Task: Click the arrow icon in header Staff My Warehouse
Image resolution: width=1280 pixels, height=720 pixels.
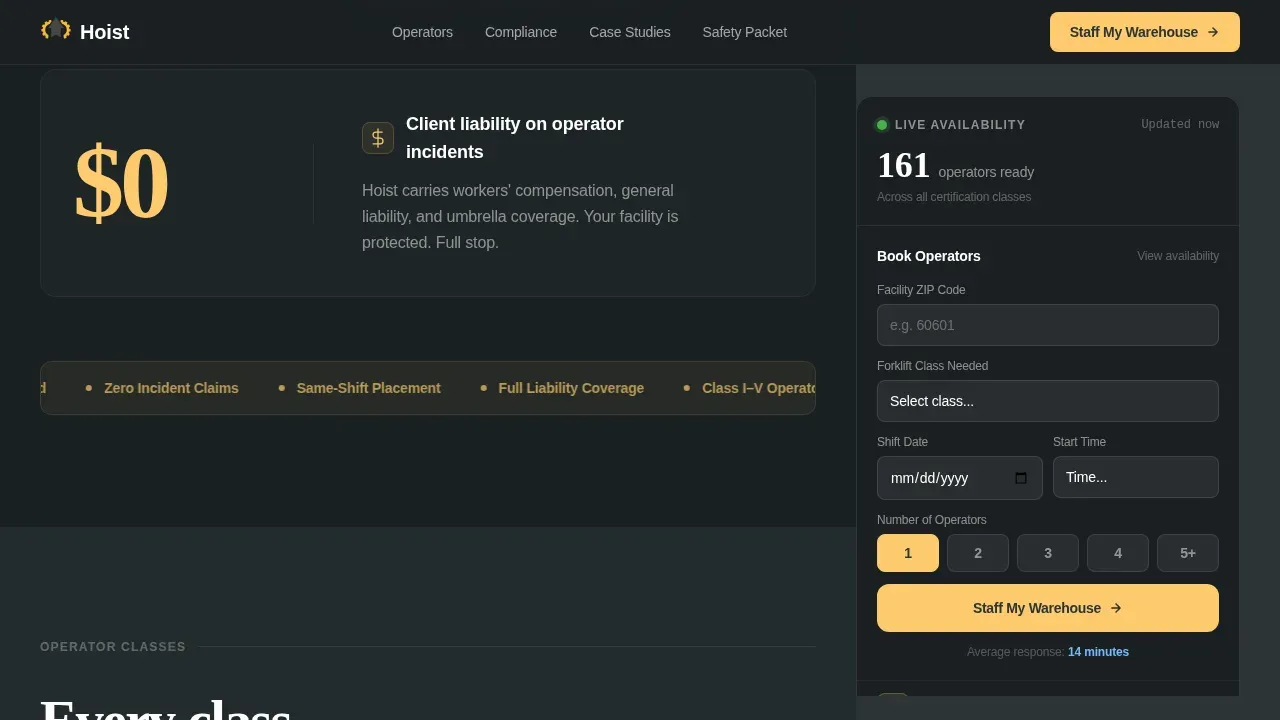Action: tap(1213, 32)
